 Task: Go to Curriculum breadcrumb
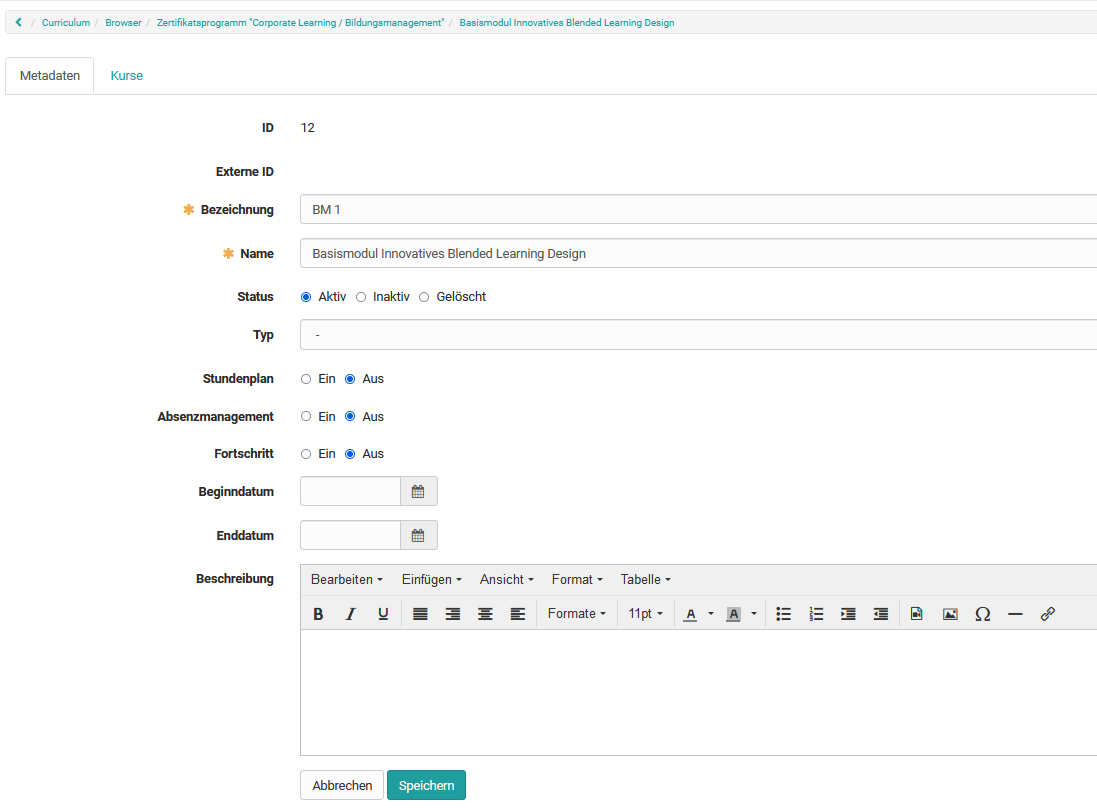coord(66,22)
